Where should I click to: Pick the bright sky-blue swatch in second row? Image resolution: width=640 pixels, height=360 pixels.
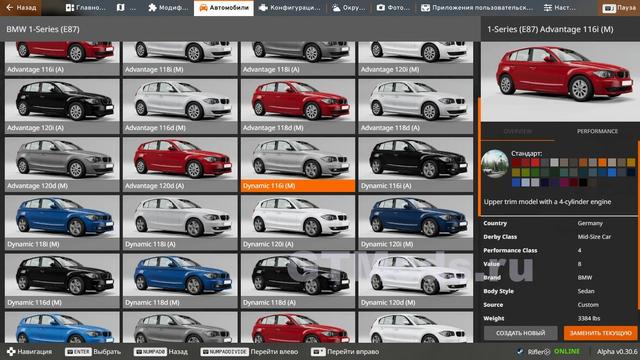[612, 173]
